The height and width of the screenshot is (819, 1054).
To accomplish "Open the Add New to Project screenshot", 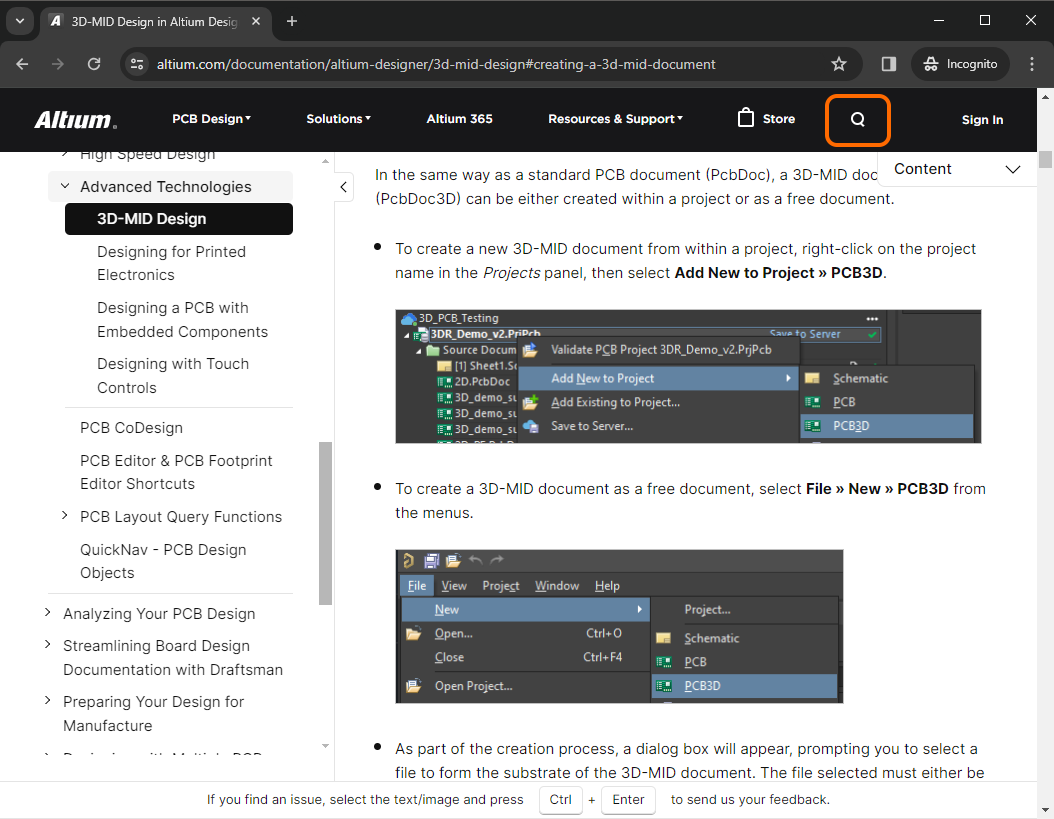I will [x=688, y=377].
